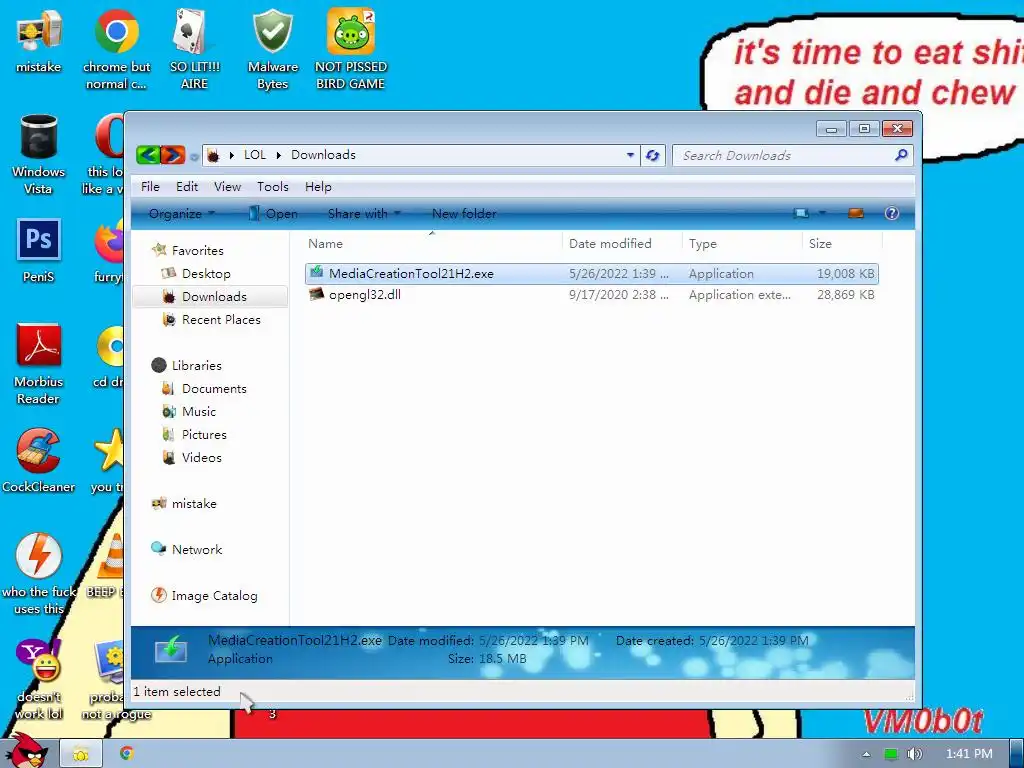Select Favorites in navigation pane

pos(197,251)
